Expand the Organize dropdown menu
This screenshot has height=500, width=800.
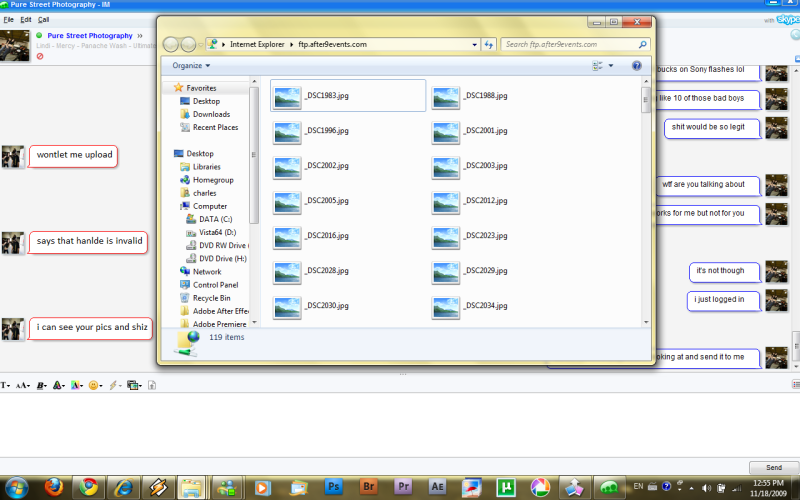pyautogui.click(x=191, y=65)
